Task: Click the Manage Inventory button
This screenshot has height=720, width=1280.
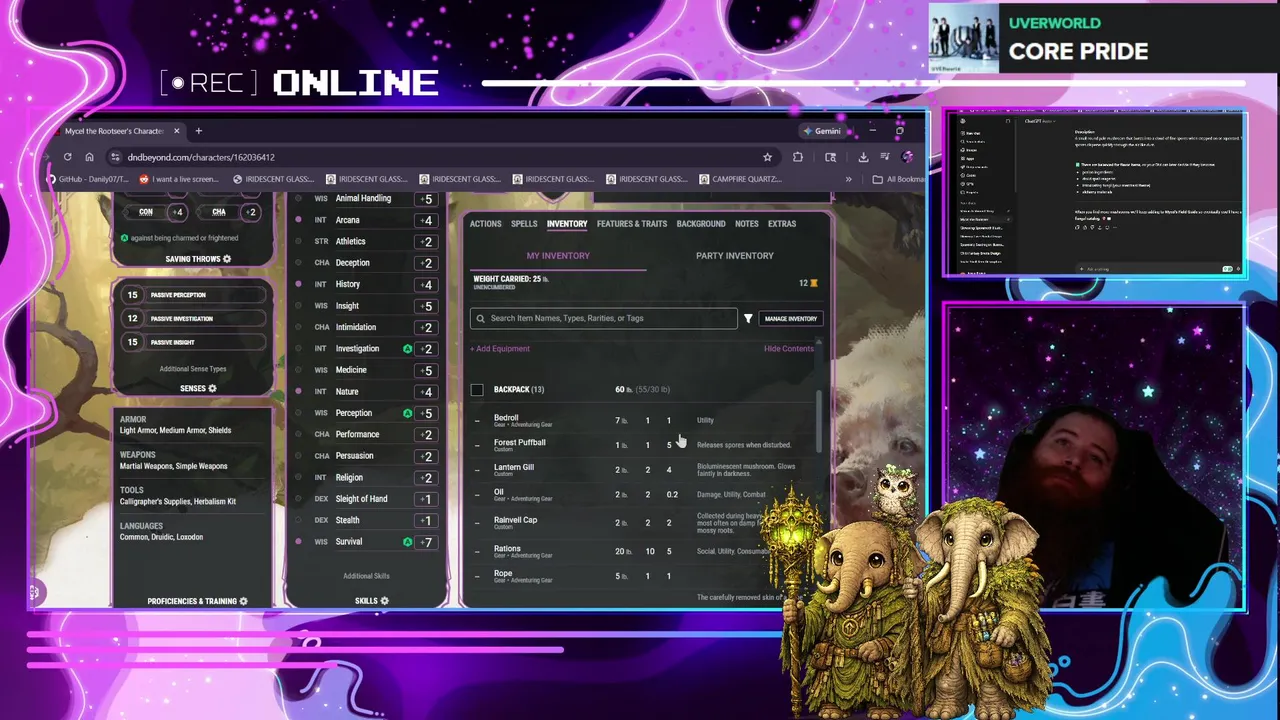Action: coord(790,318)
